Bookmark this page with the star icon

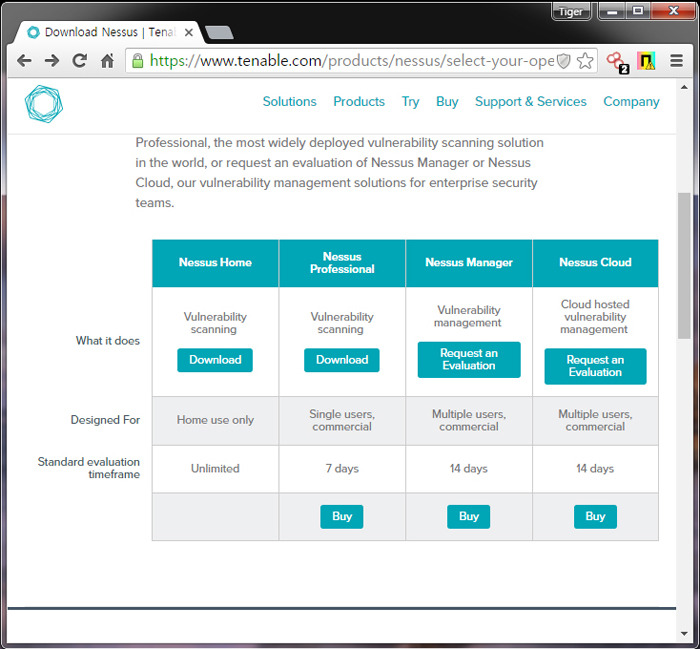coord(585,61)
